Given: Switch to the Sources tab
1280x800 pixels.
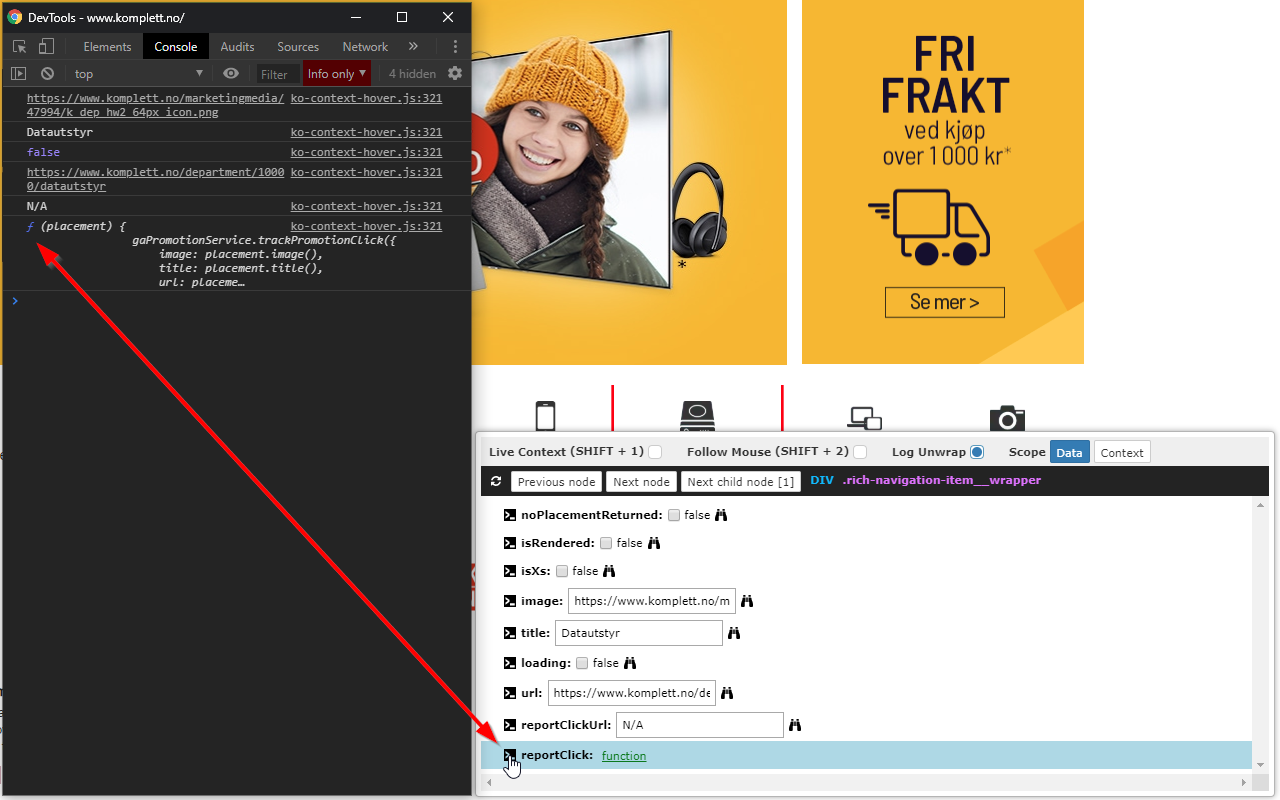Looking at the screenshot, I should point(298,47).
